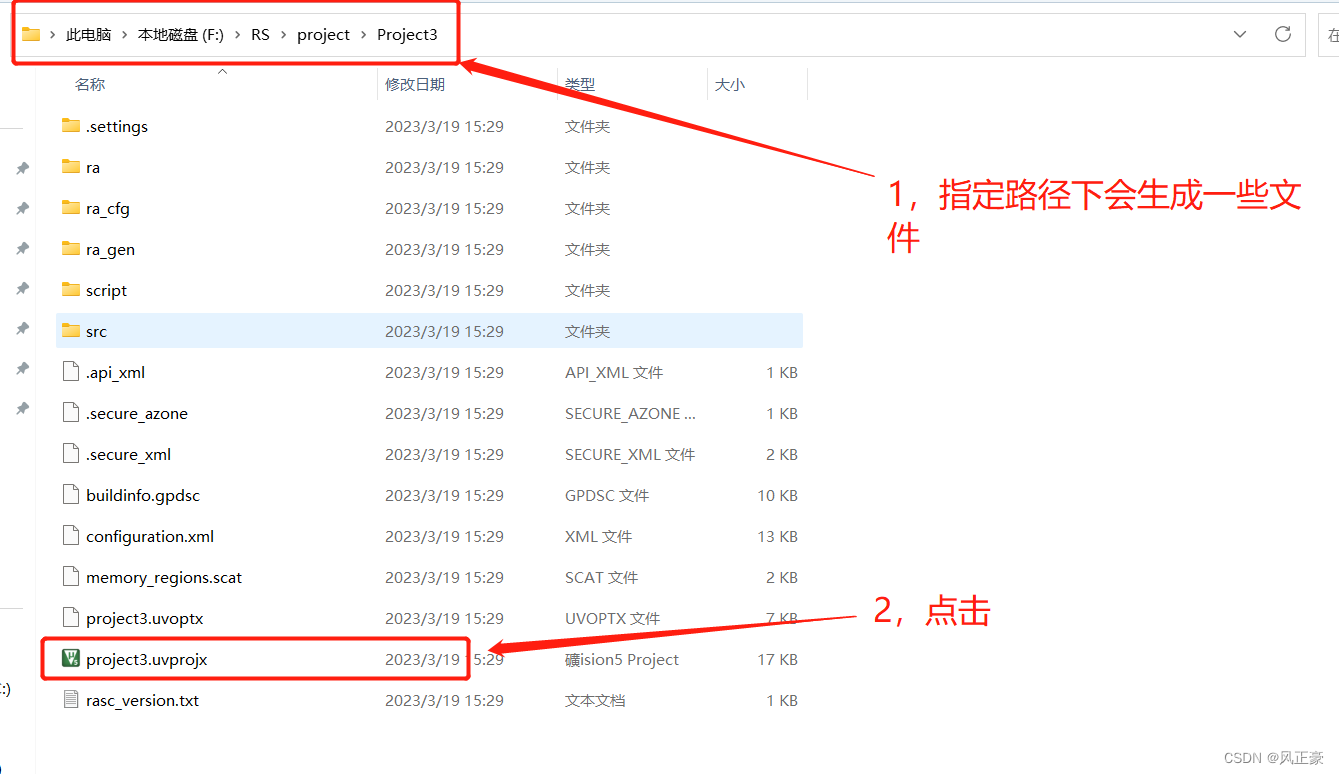Click the buildinfo.gpdsc file icon

70,495
